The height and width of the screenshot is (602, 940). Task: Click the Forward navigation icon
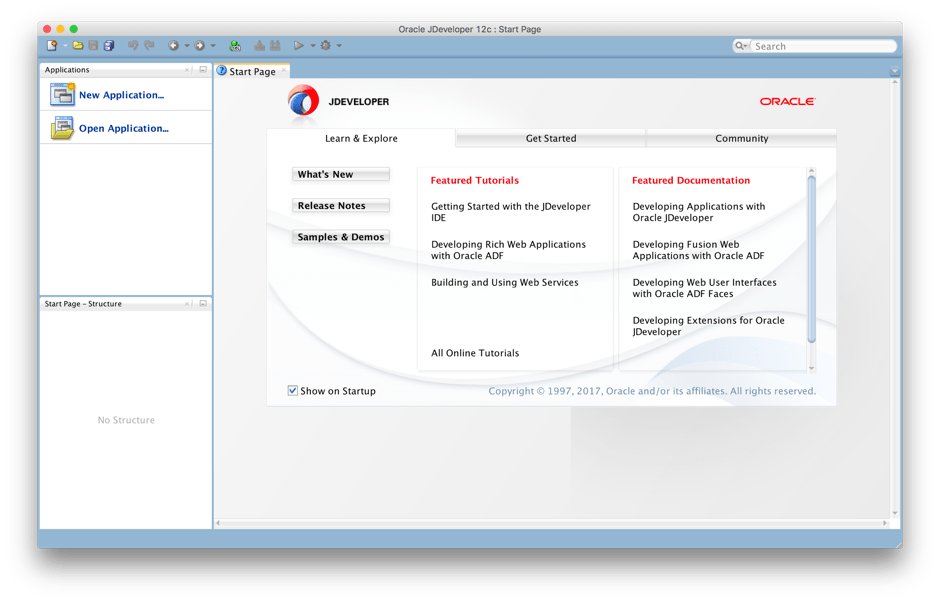(x=200, y=46)
